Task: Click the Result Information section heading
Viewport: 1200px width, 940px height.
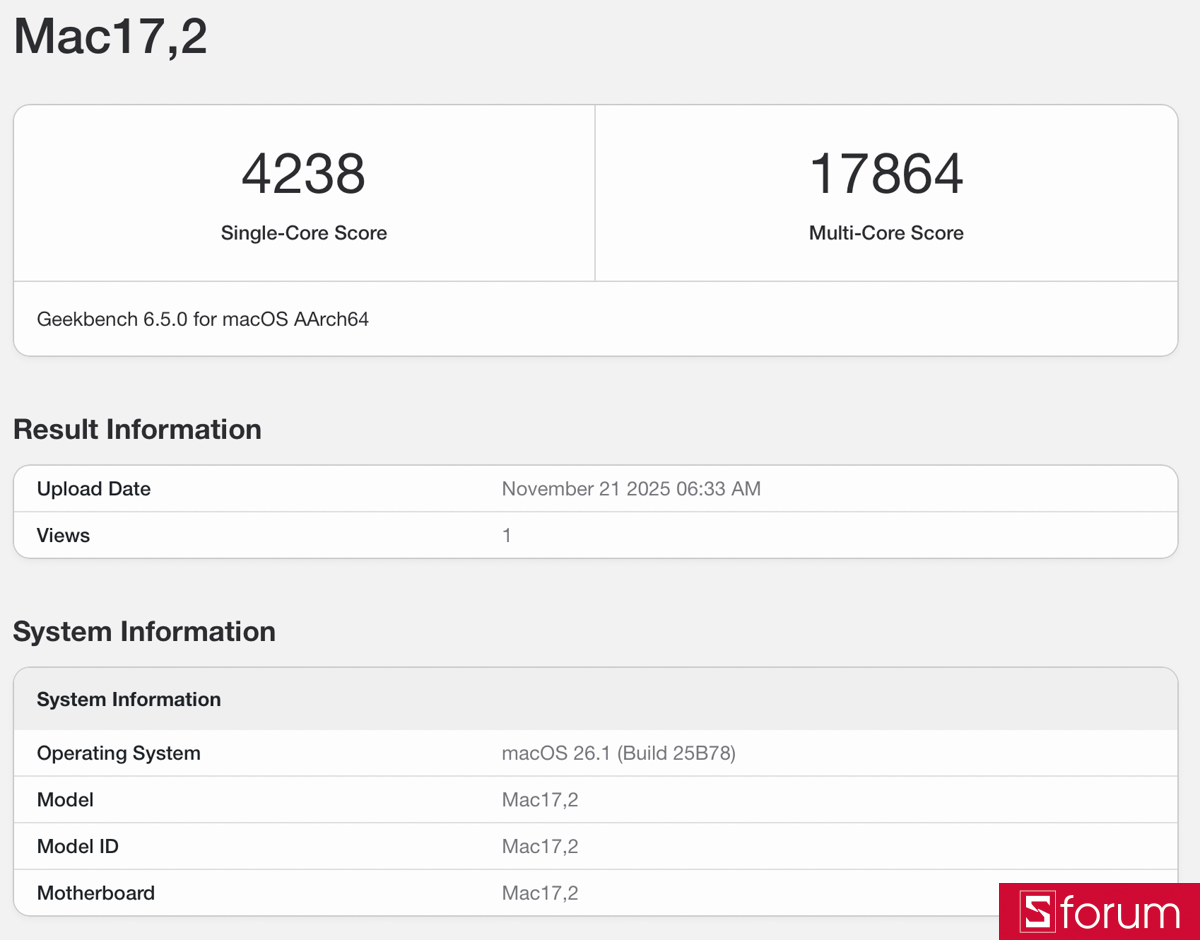Action: click(x=137, y=429)
